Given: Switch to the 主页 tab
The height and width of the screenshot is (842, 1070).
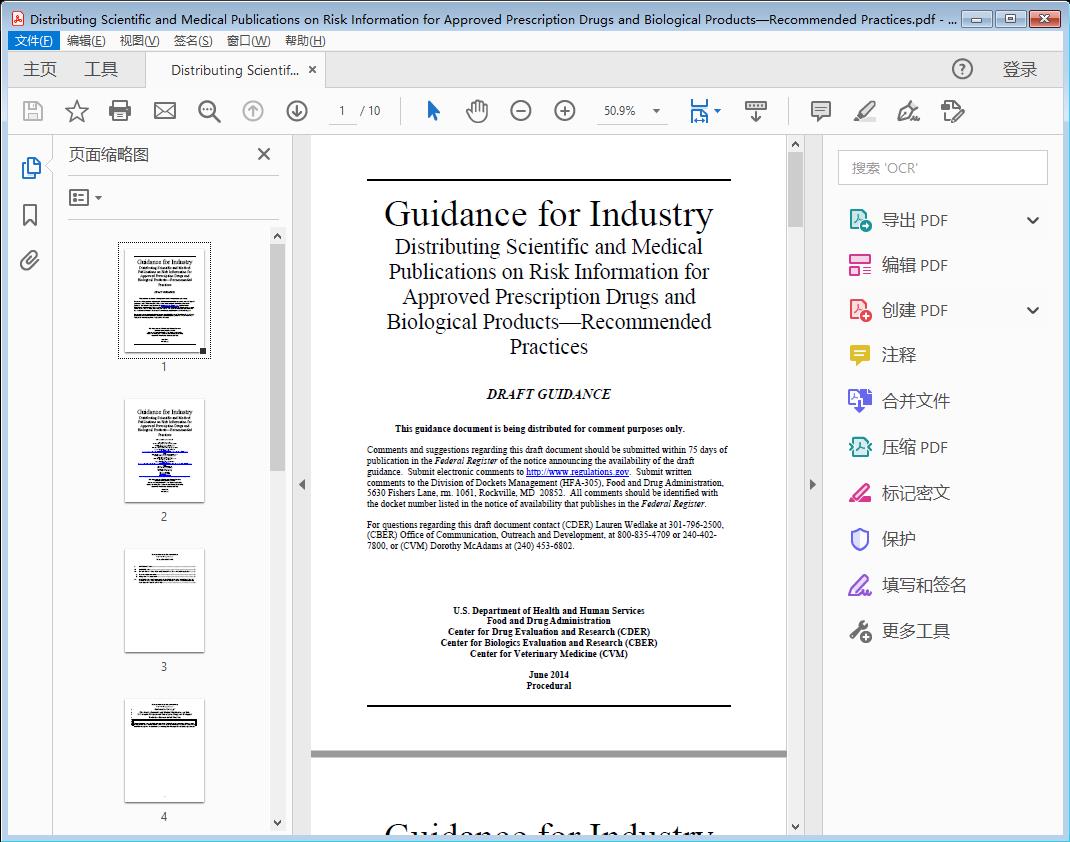Looking at the screenshot, I should 40,70.
